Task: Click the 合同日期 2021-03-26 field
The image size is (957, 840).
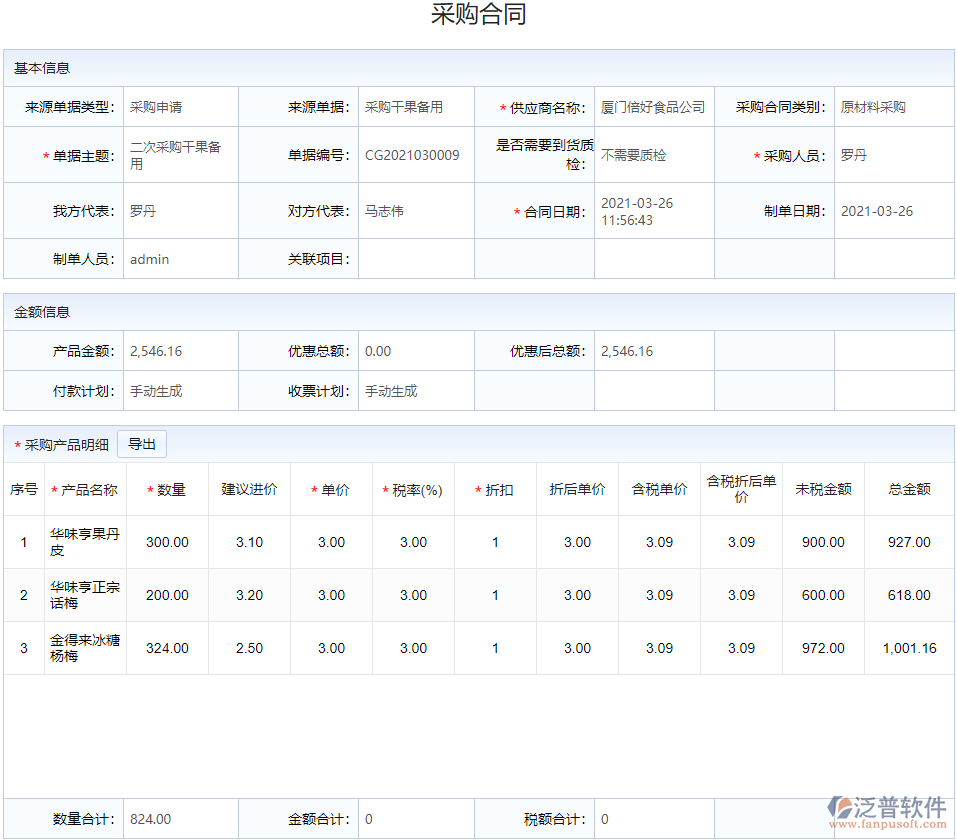Action: click(651, 210)
